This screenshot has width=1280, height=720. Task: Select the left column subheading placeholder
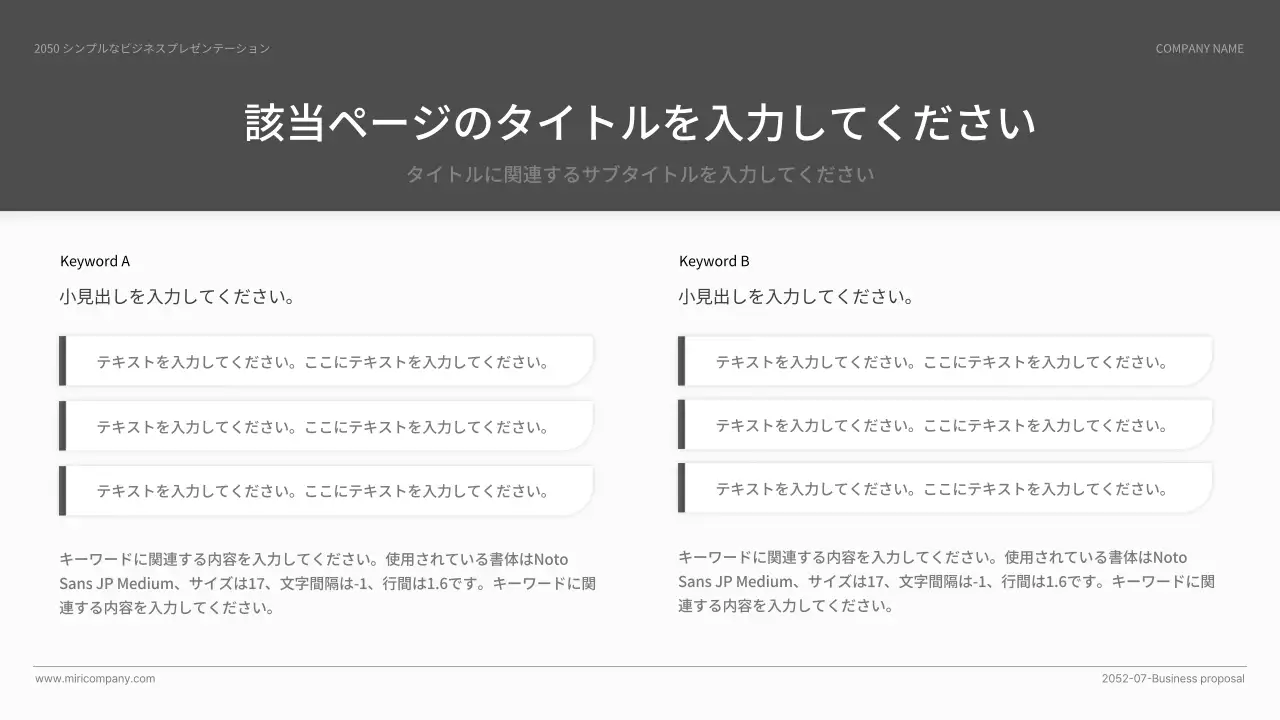177,296
